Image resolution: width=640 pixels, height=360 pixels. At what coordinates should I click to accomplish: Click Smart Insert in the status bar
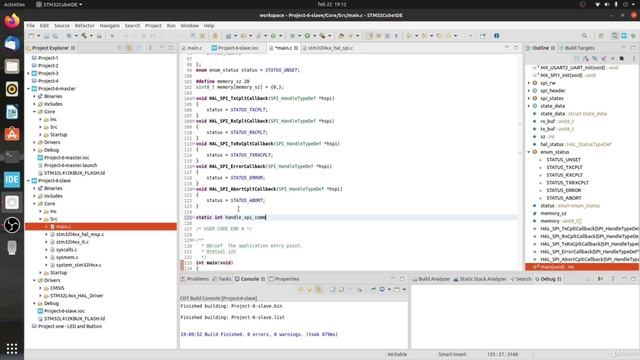[x=452, y=354]
